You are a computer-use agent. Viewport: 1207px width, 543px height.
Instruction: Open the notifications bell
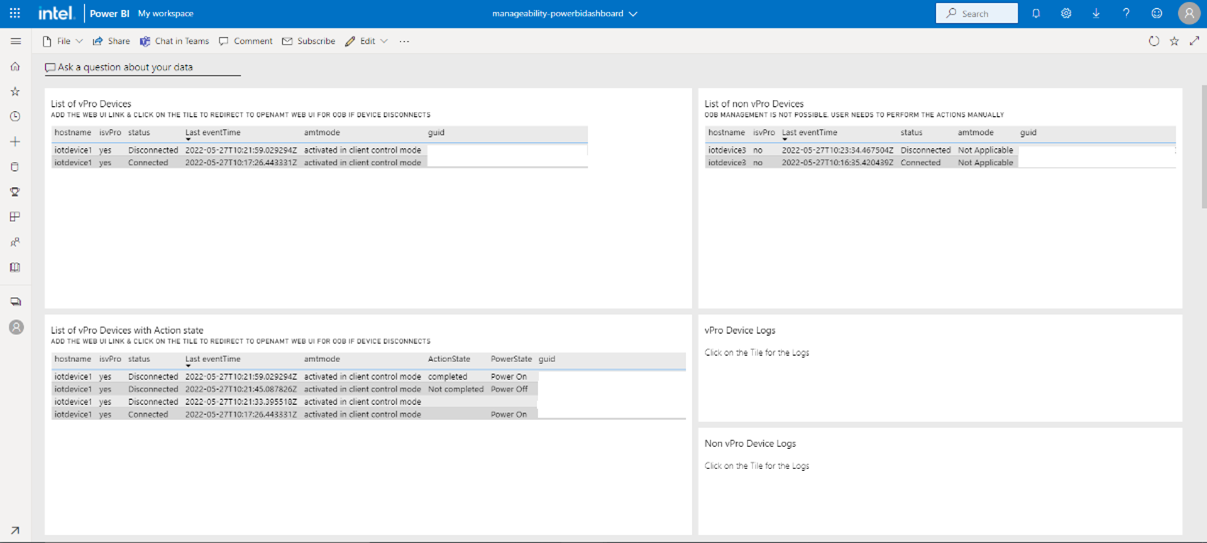point(1035,13)
